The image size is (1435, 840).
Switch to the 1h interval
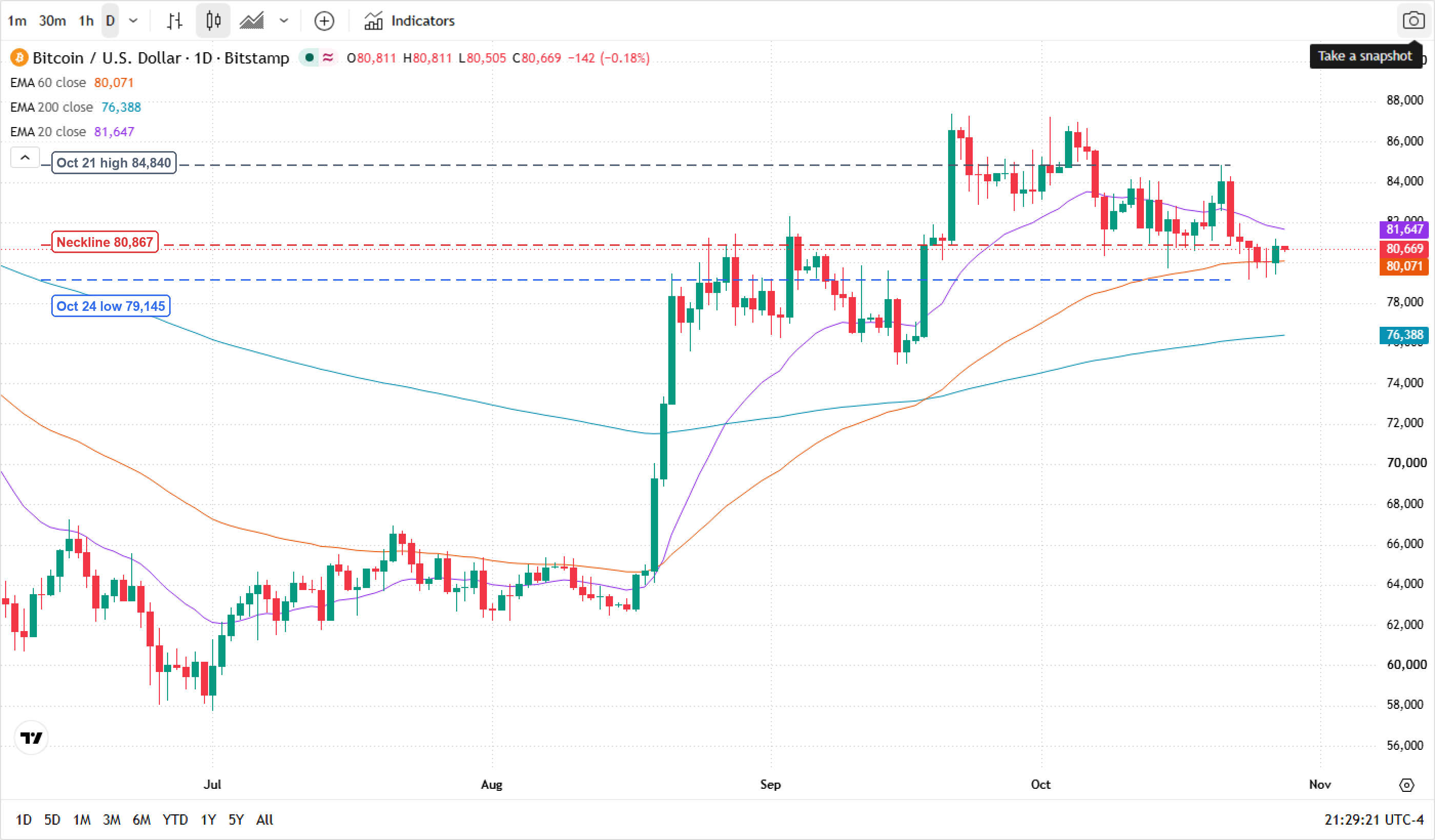click(x=86, y=21)
